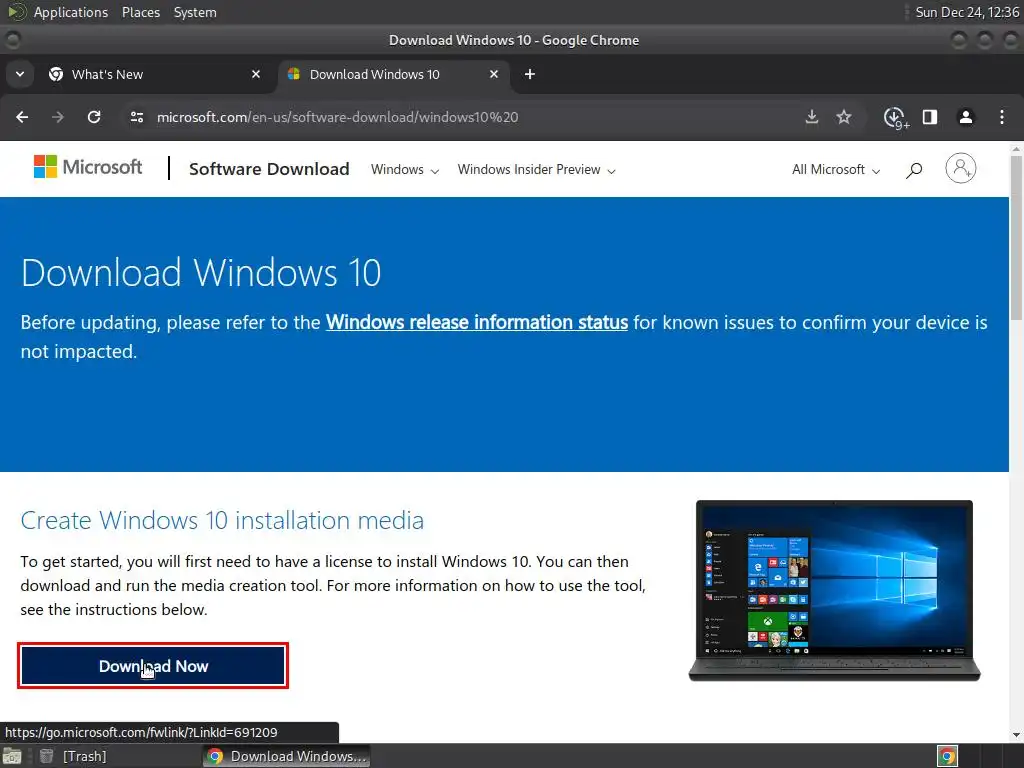Click the browser forward arrow
1024x768 pixels.
pos(58,117)
